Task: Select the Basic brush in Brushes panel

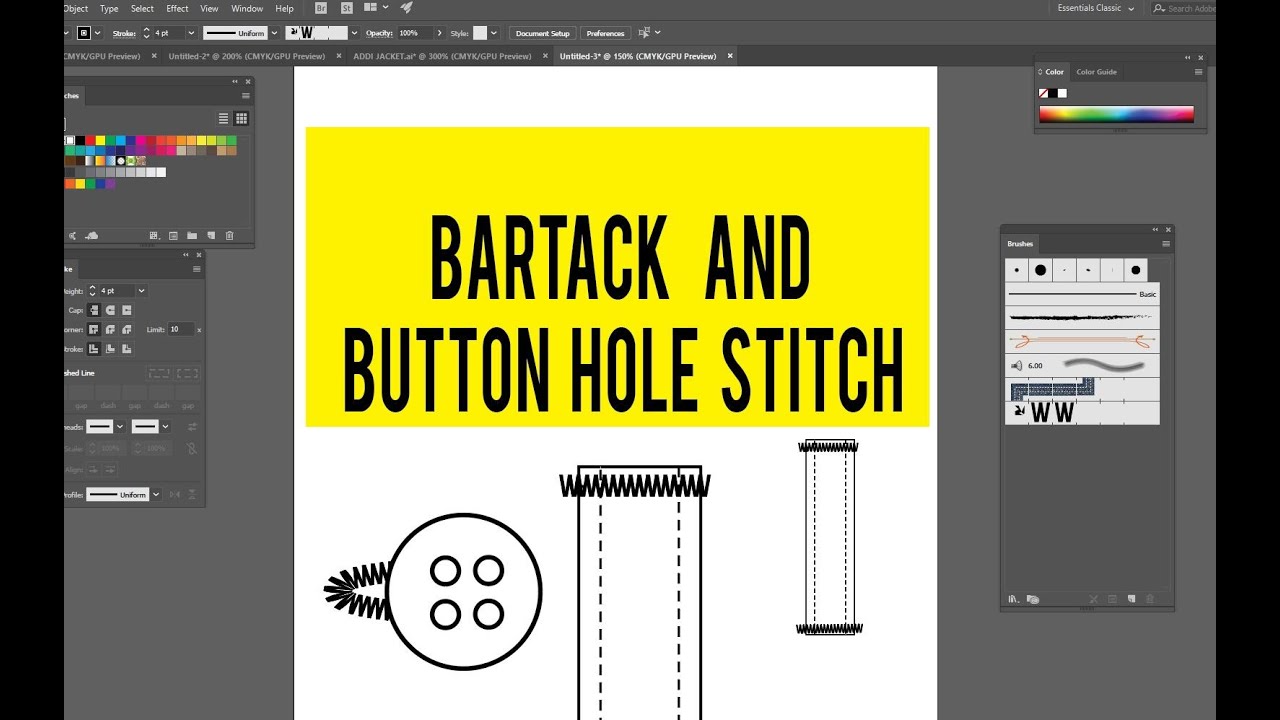Action: (x=1082, y=294)
